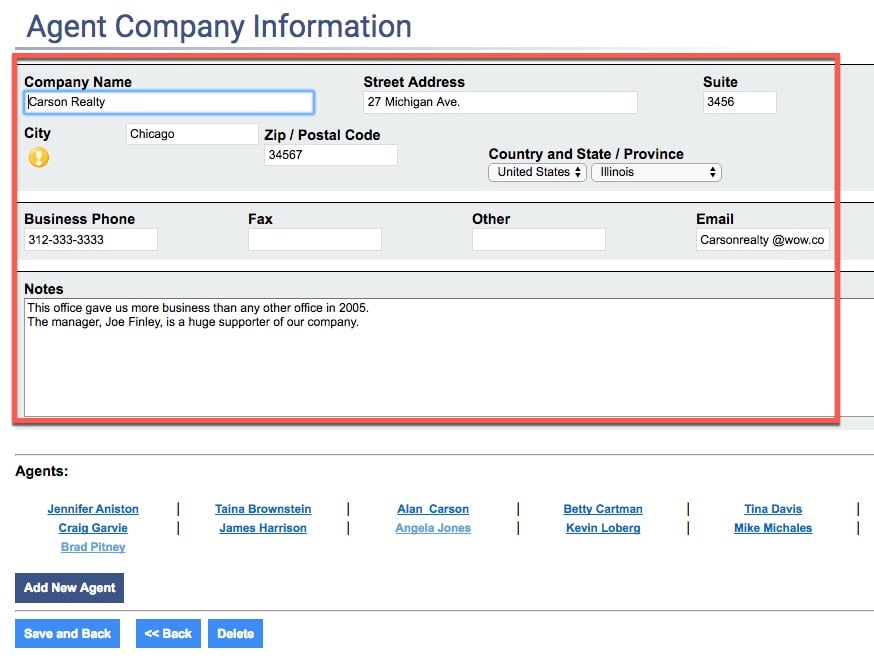Open agent Jennifer Aniston's link
Image resolution: width=874 pixels, height=662 pixels.
(x=93, y=509)
